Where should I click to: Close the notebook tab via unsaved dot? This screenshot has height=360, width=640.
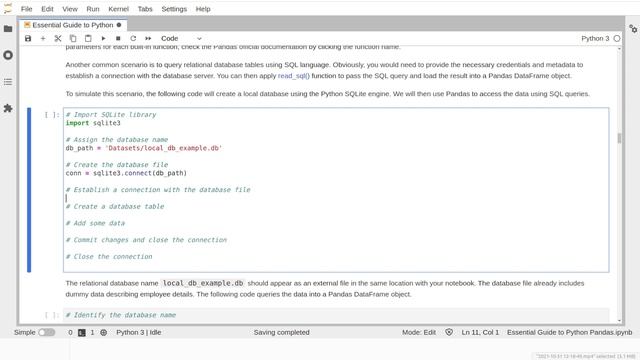pyautogui.click(x=119, y=25)
